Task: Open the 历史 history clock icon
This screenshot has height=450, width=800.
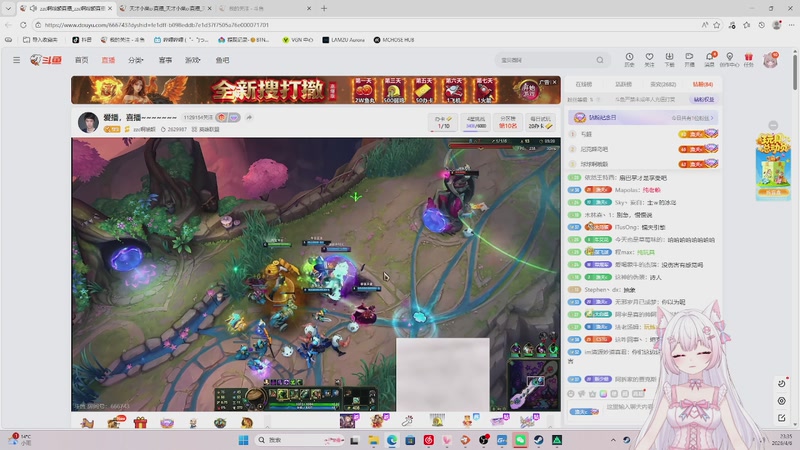Action: pyautogui.click(x=630, y=60)
